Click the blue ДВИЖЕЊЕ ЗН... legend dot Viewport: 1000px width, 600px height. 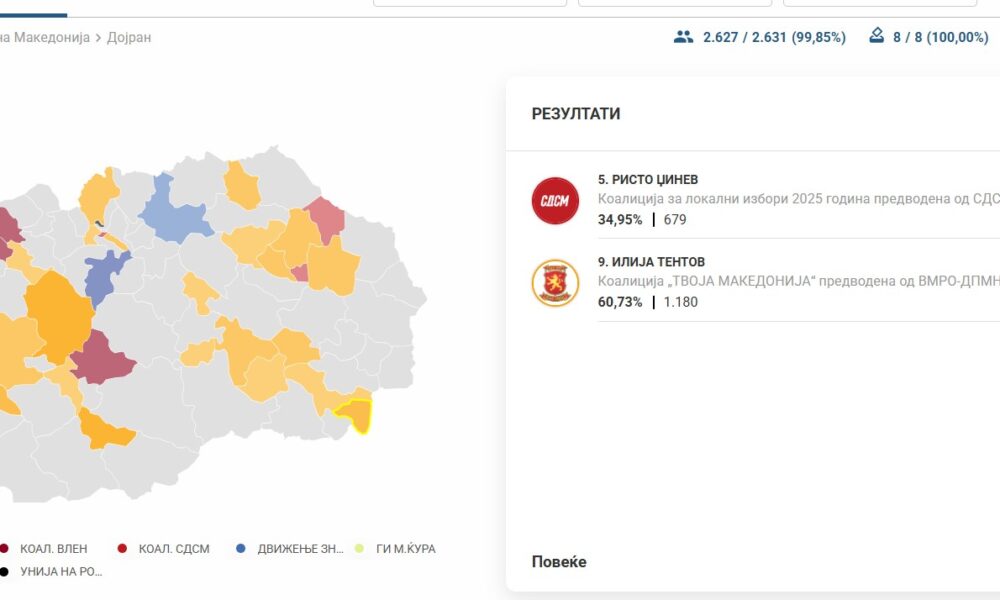point(240,548)
